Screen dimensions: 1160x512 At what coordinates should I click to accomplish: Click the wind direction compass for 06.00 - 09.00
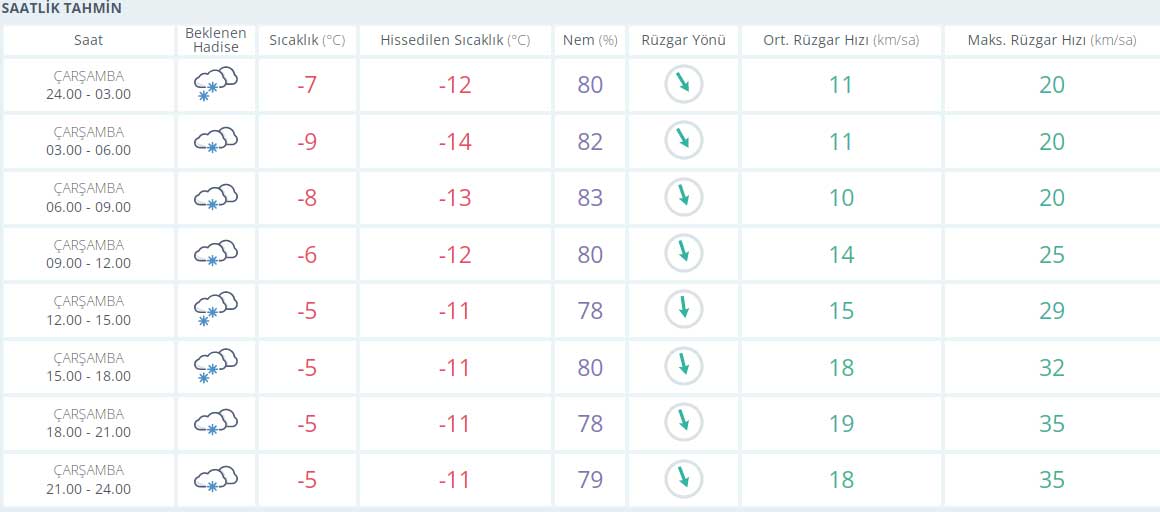(x=684, y=197)
